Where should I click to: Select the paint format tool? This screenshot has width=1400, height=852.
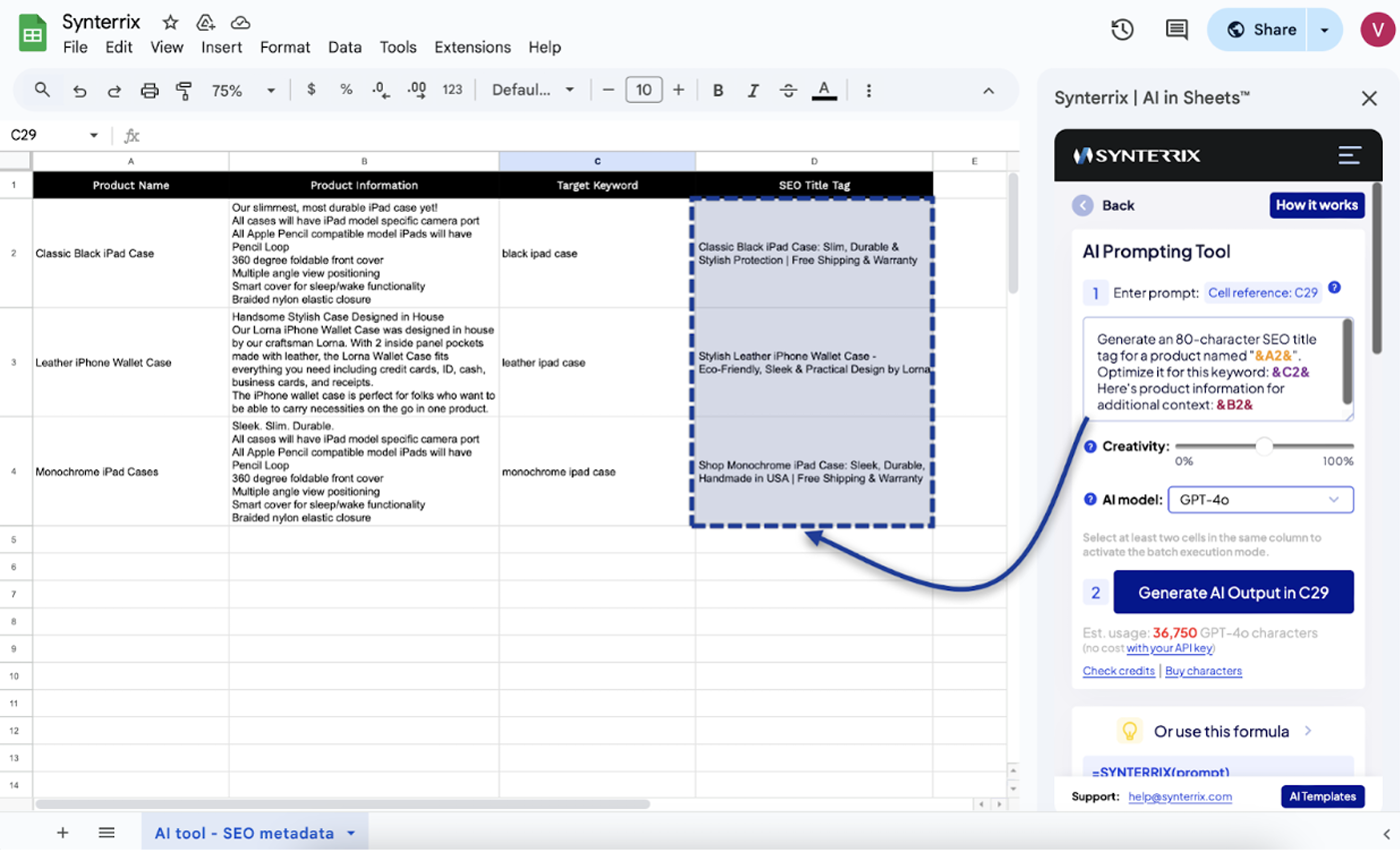pyautogui.click(x=184, y=91)
